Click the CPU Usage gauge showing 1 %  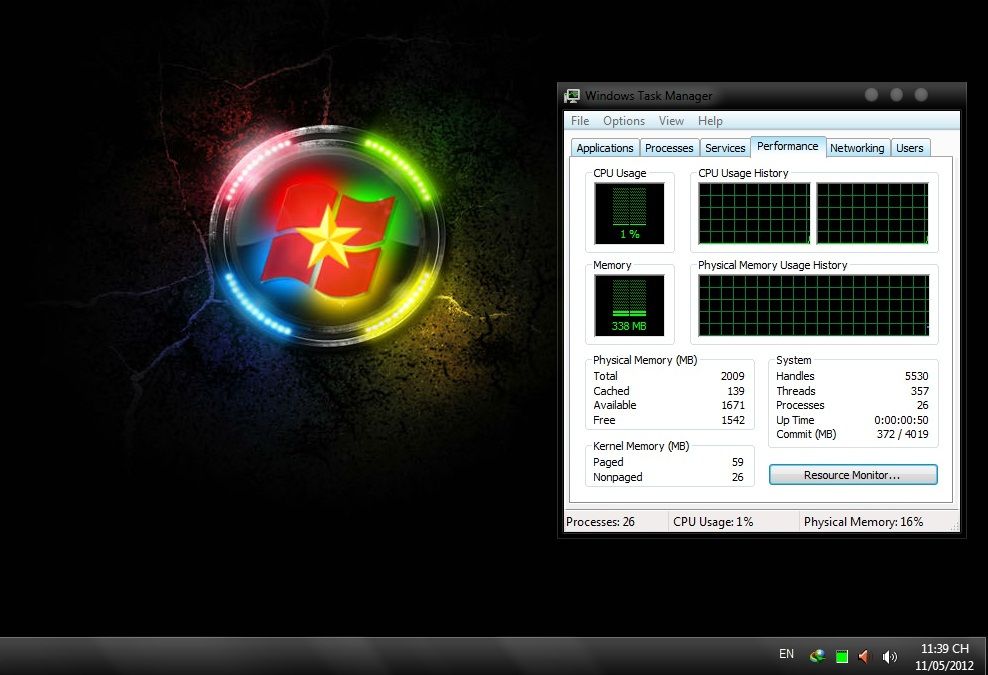629,213
